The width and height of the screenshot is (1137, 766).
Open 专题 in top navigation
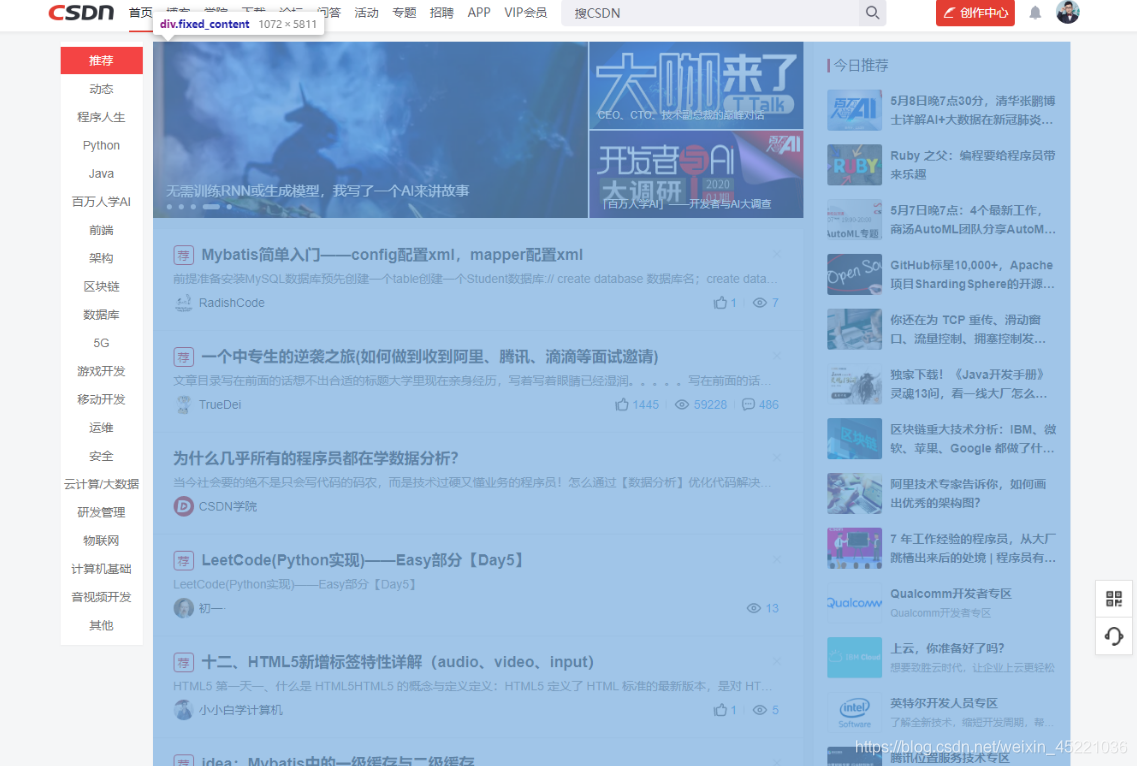[x=404, y=12]
